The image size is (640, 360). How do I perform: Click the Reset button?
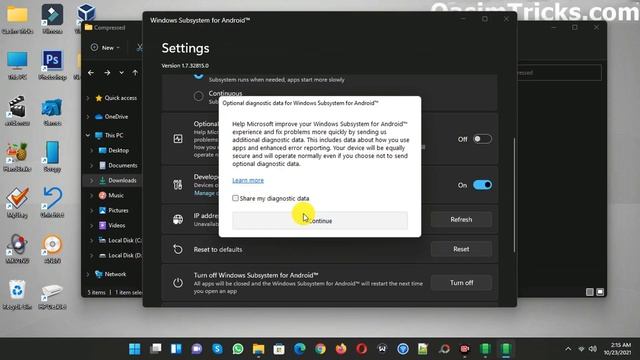(x=461, y=249)
